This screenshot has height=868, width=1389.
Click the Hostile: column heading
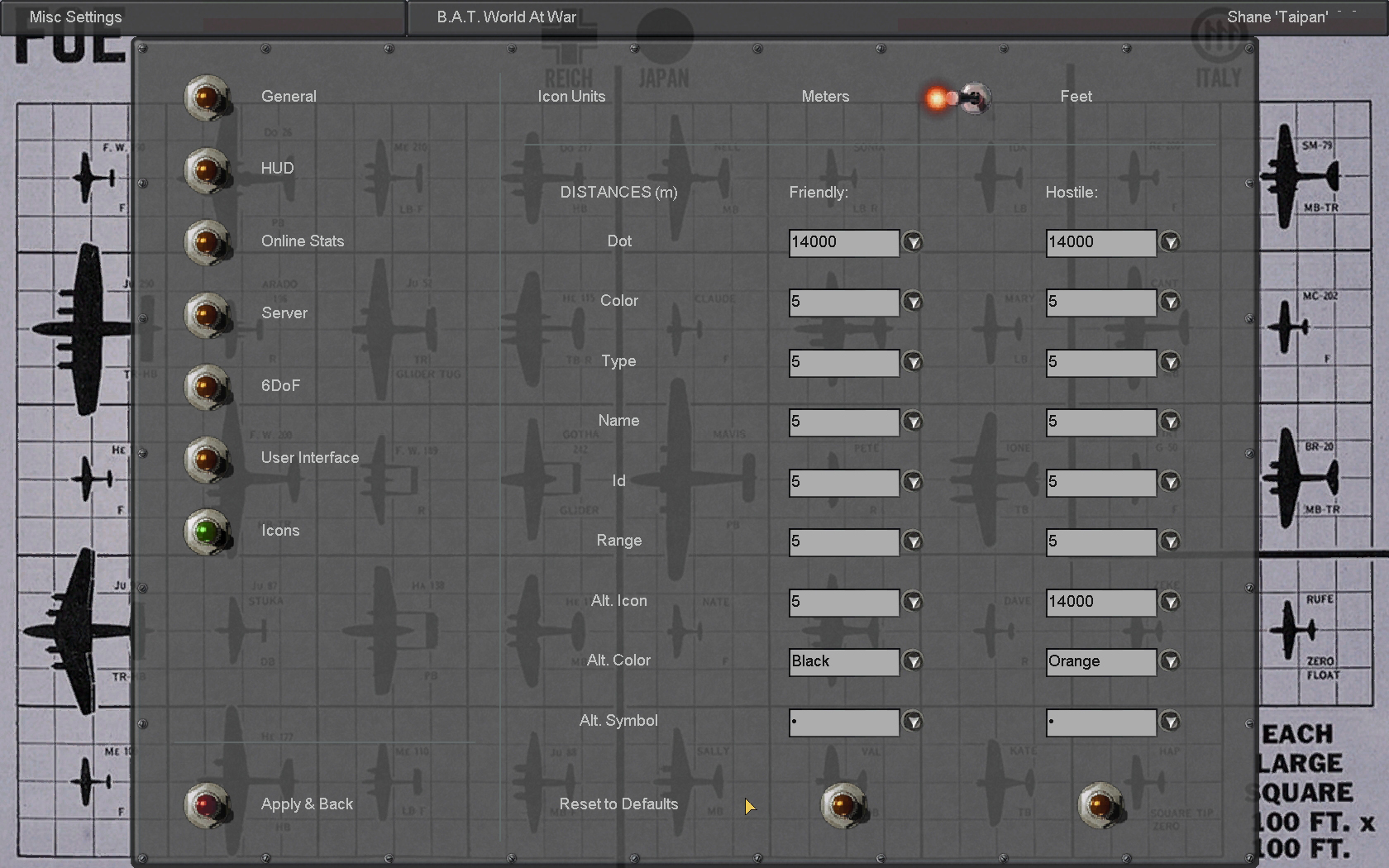point(1072,193)
